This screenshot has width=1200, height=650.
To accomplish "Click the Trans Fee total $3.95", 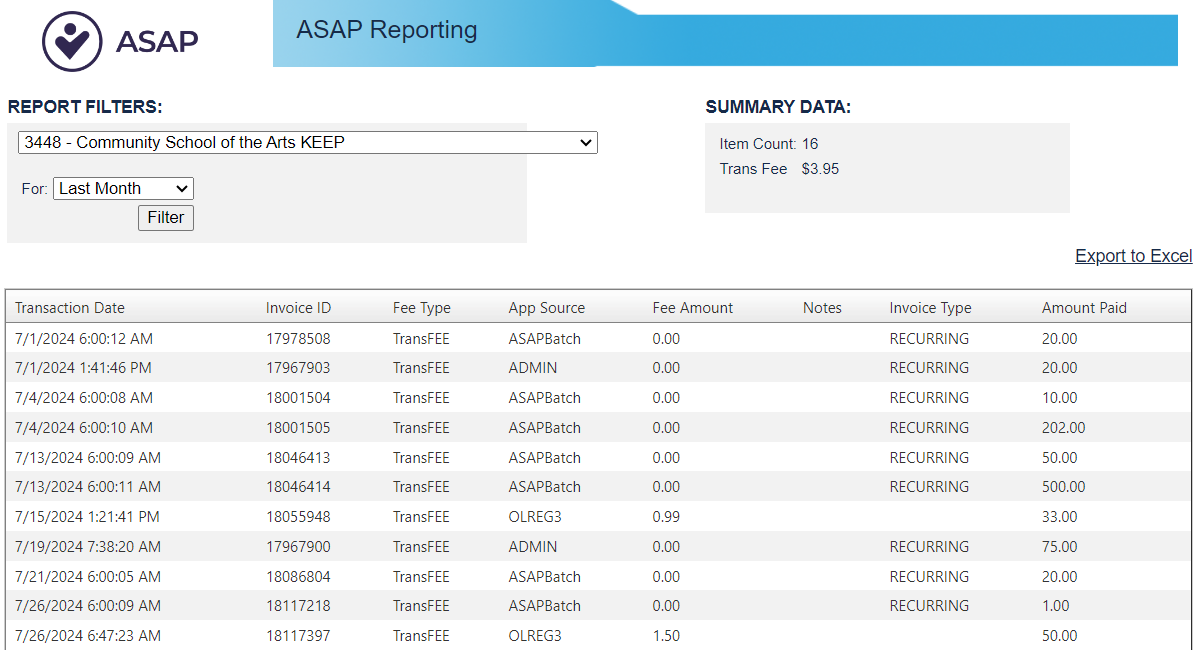I will tap(821, 169).
